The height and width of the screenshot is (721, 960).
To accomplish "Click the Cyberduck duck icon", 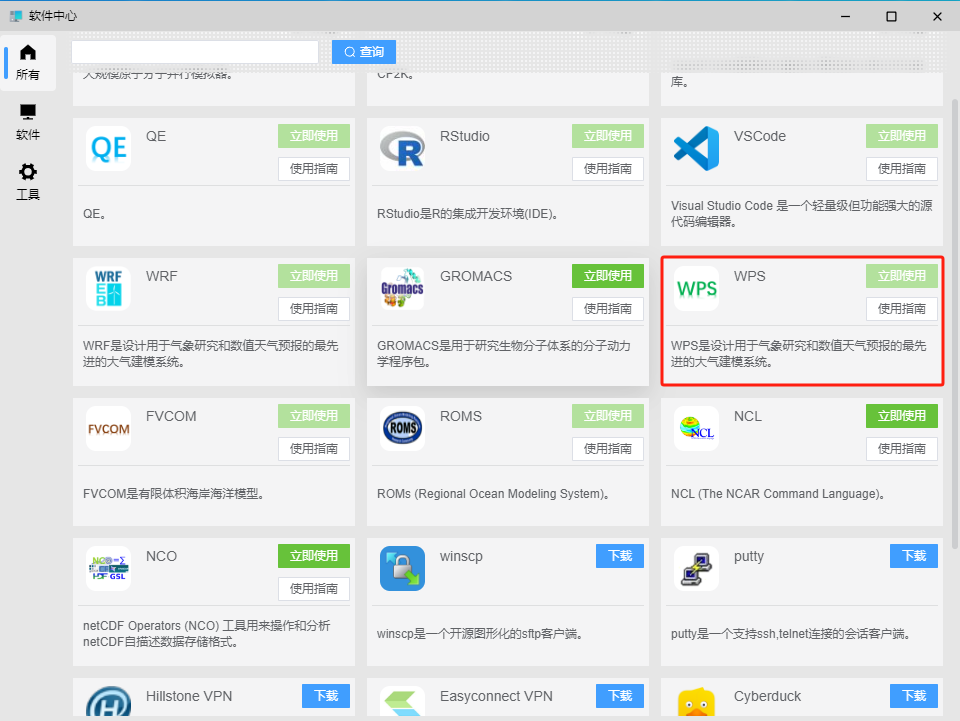I will point(696,701).
